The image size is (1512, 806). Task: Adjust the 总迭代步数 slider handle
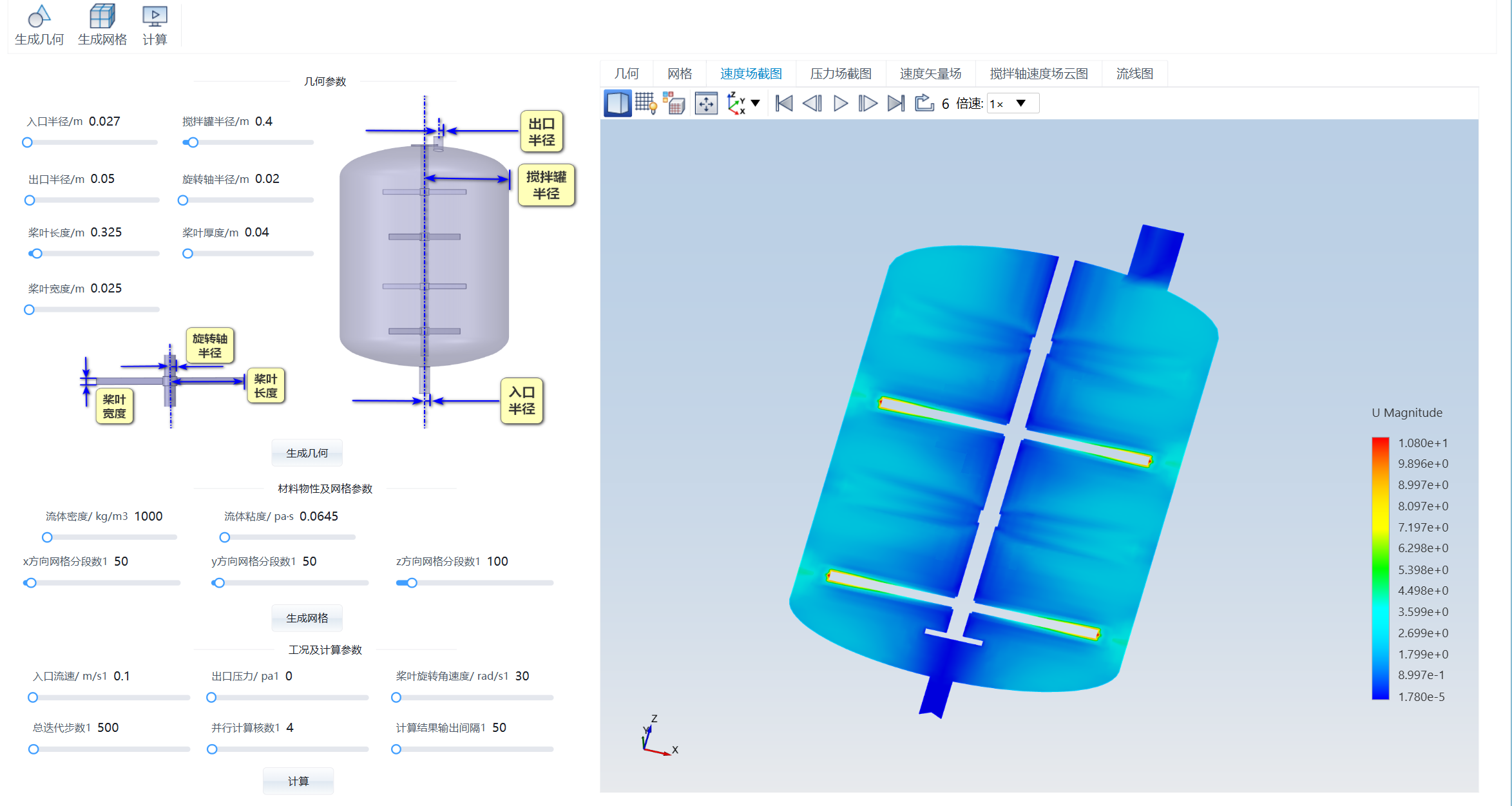tap(33, 749)
